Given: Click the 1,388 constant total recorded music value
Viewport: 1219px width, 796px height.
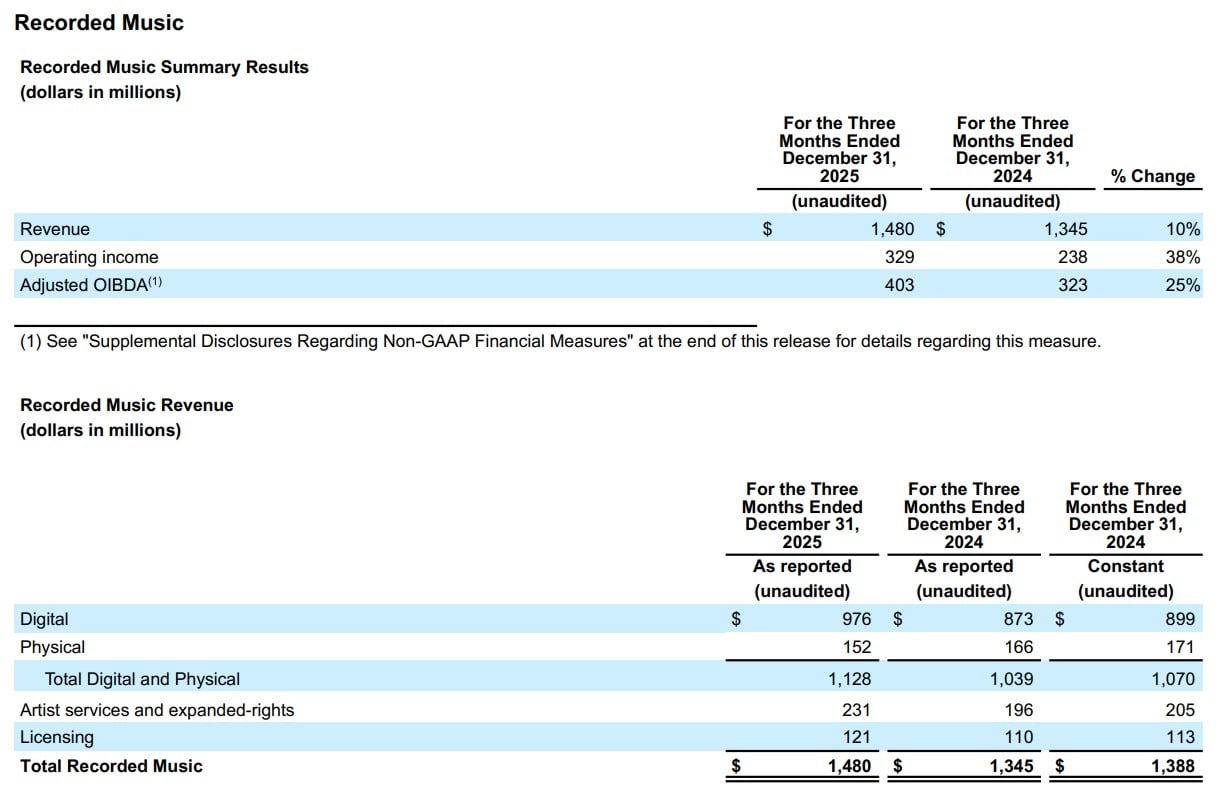Looking at the screenshot, I should pyautogui.click(x=1172, y=766).
